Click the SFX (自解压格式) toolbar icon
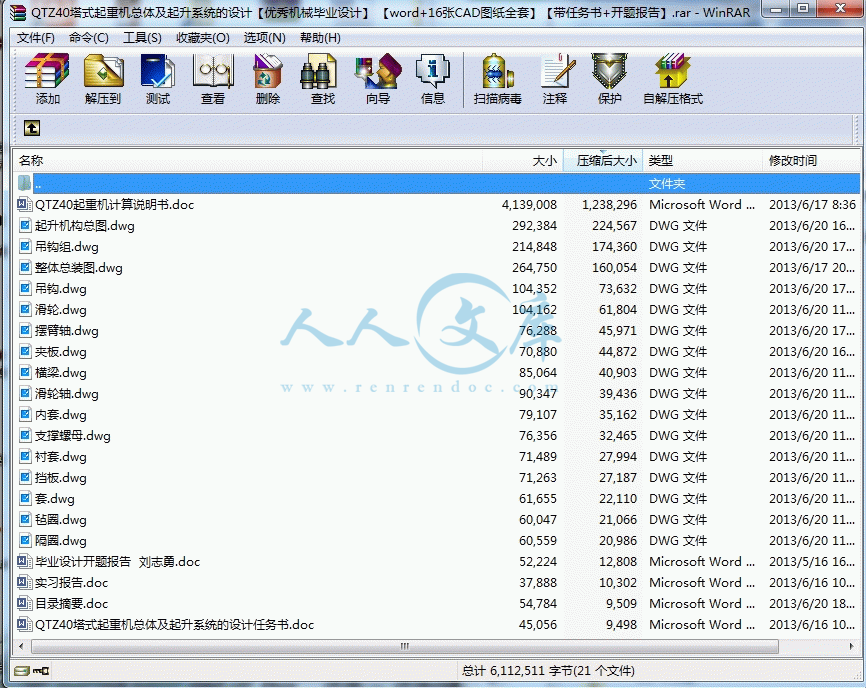This screenshot has width=866, height=688. [673, 71]
